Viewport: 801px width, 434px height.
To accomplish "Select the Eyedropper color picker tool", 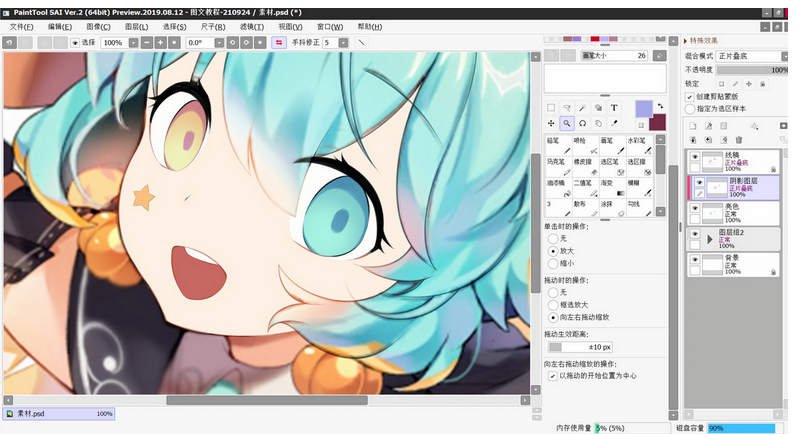I will click(x=614, y=123).
